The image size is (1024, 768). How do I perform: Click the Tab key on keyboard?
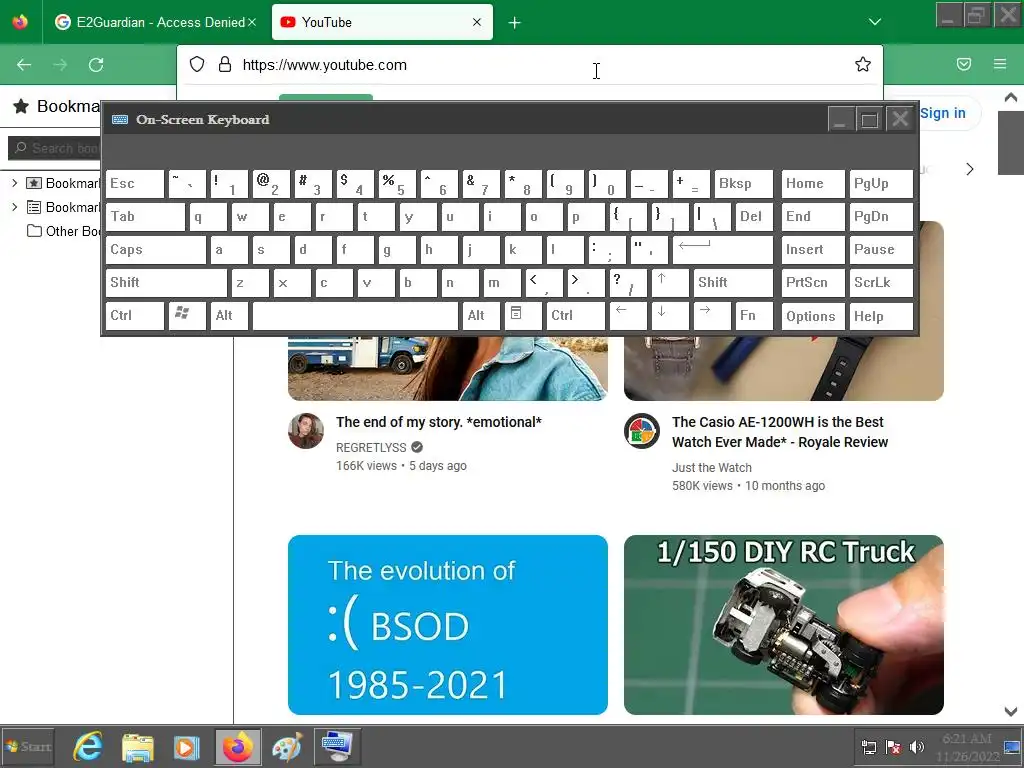(146, 217)
